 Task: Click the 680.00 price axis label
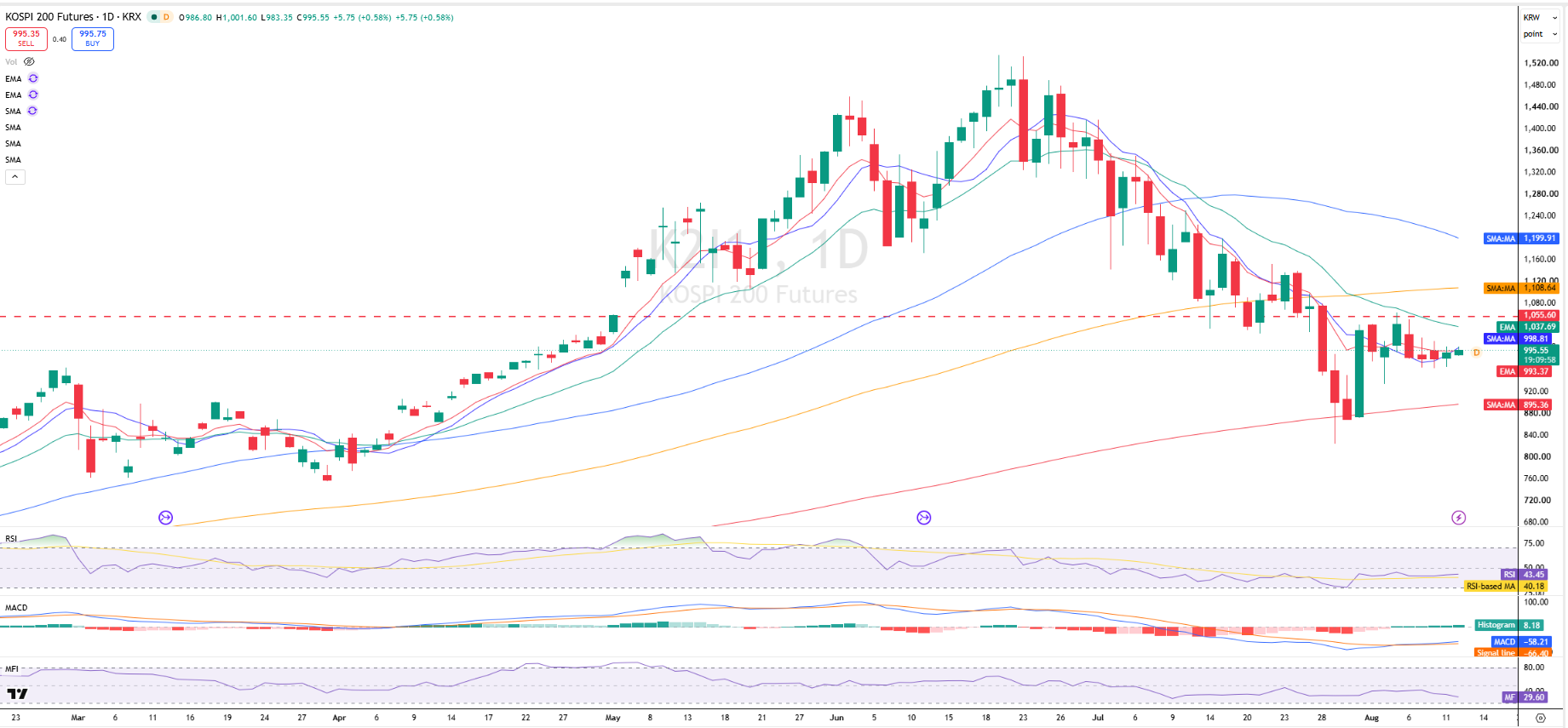[x=1536, y=522]
